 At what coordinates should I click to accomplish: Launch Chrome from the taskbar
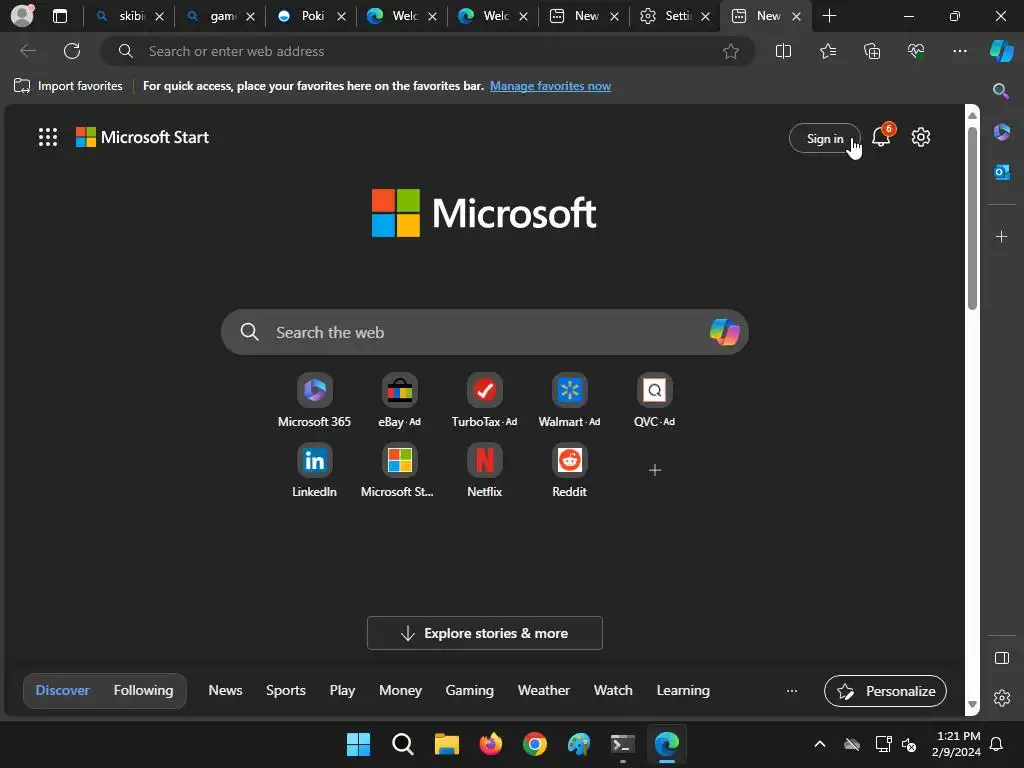click(535, 744)
